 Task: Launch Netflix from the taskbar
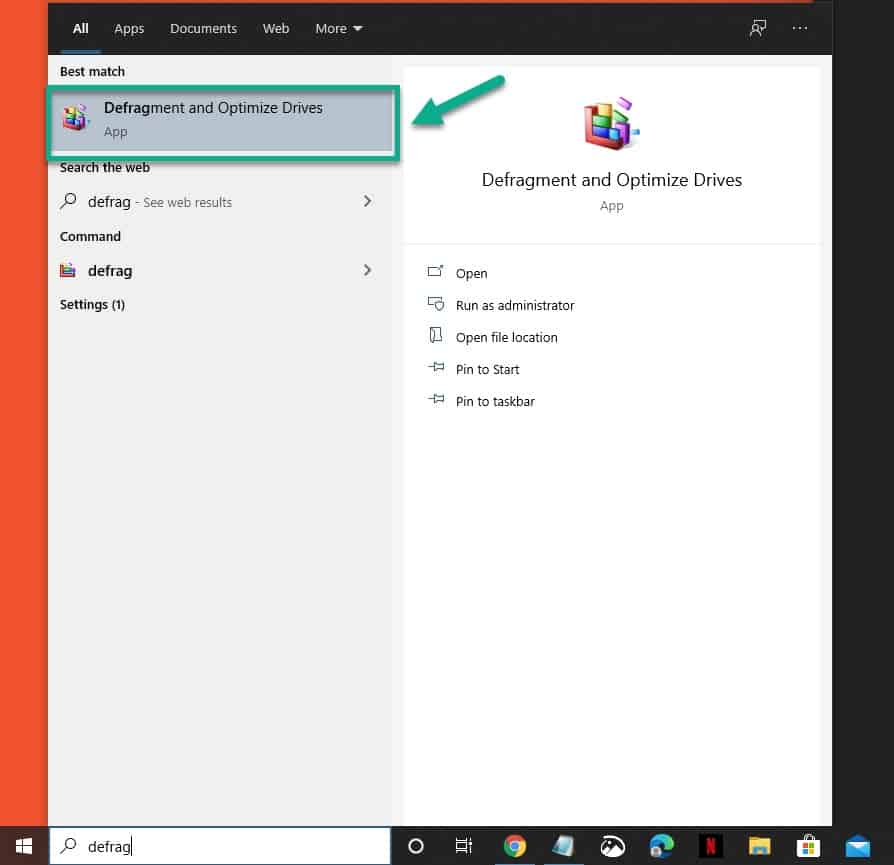click(x=710, y=846)
